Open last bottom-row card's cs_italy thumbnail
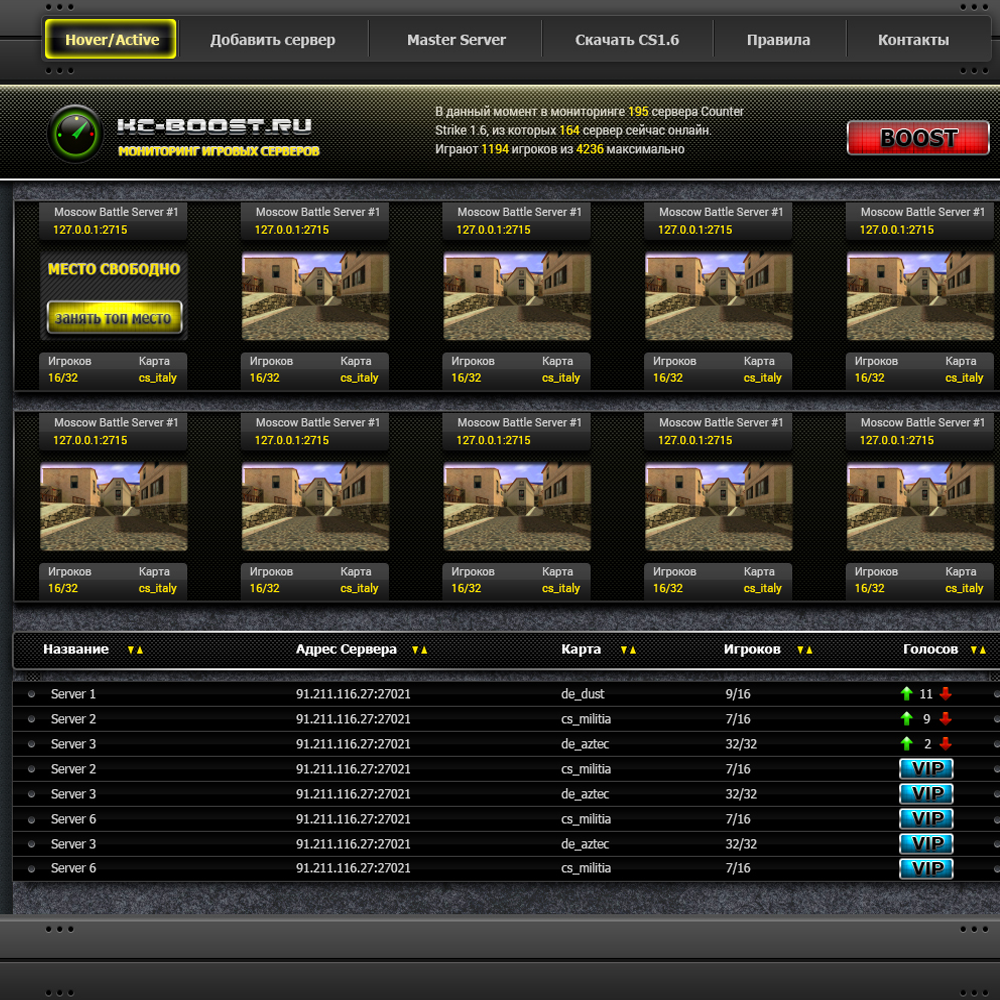 [x=920, y=506]
